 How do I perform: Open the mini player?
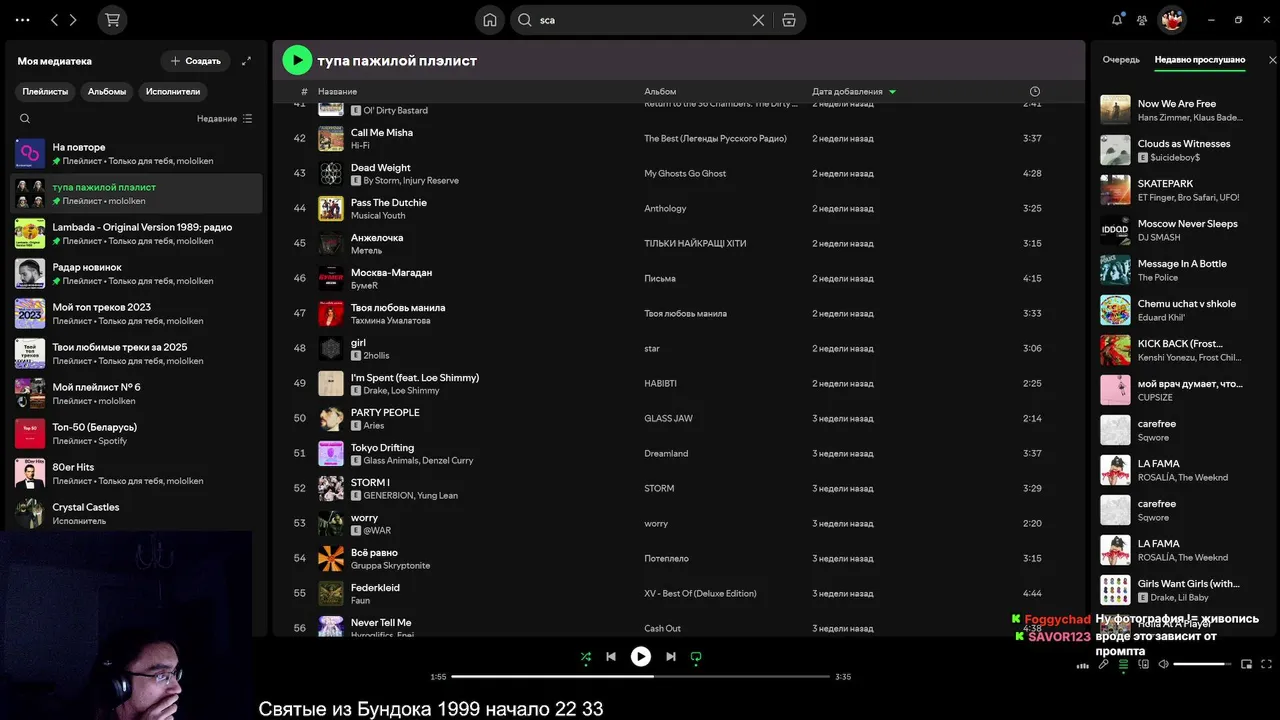tap(1246, 664)
